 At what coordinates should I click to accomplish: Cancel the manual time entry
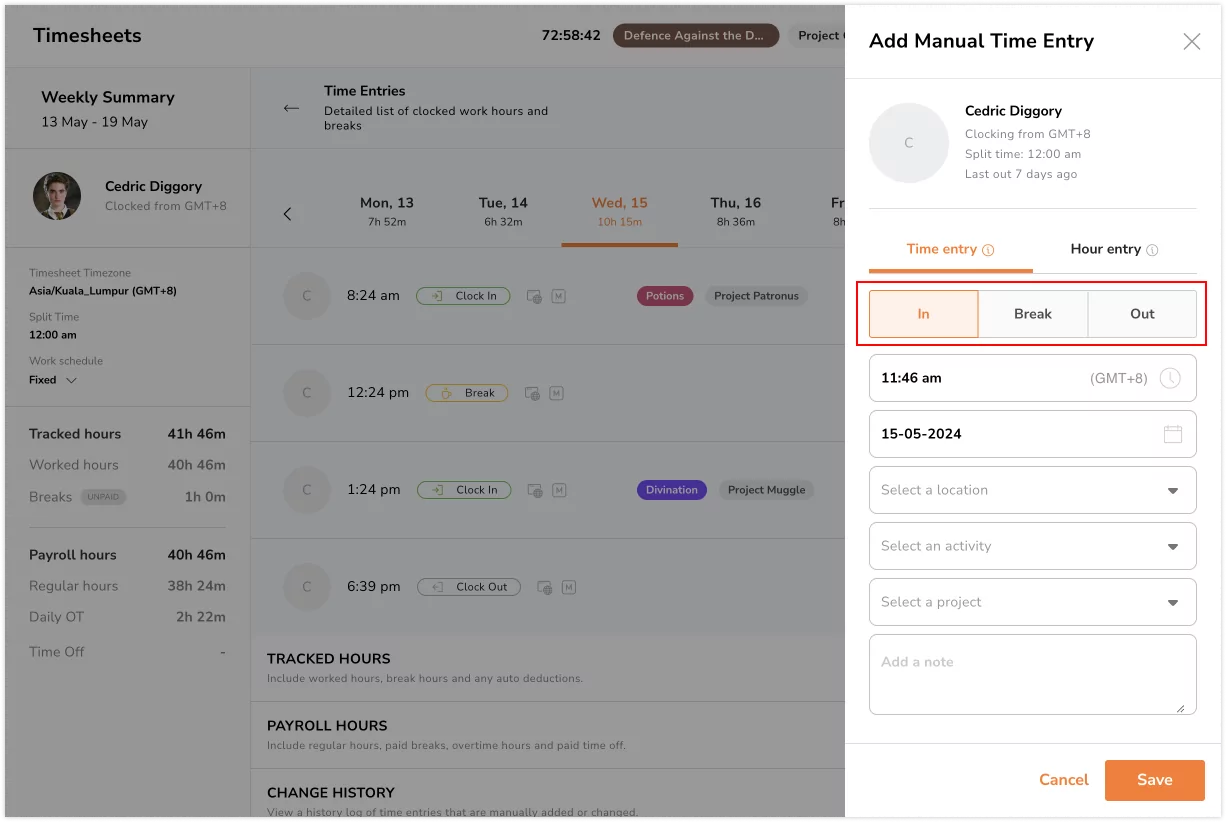(x=1064, y=780)
